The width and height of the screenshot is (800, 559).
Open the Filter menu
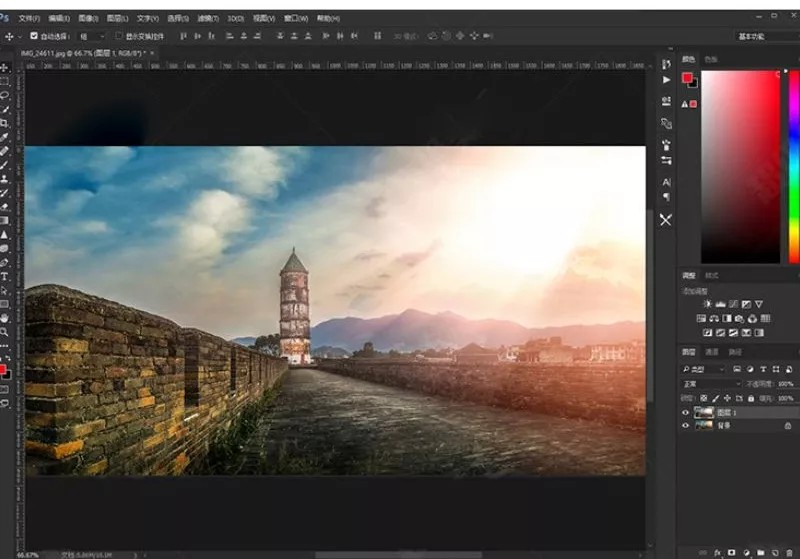click(207, 18)
